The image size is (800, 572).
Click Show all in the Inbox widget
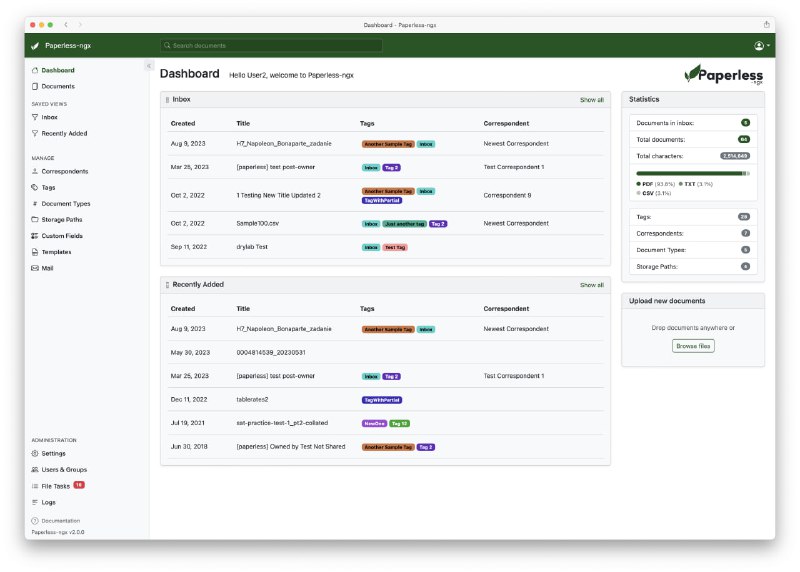[x=591, y=100]
